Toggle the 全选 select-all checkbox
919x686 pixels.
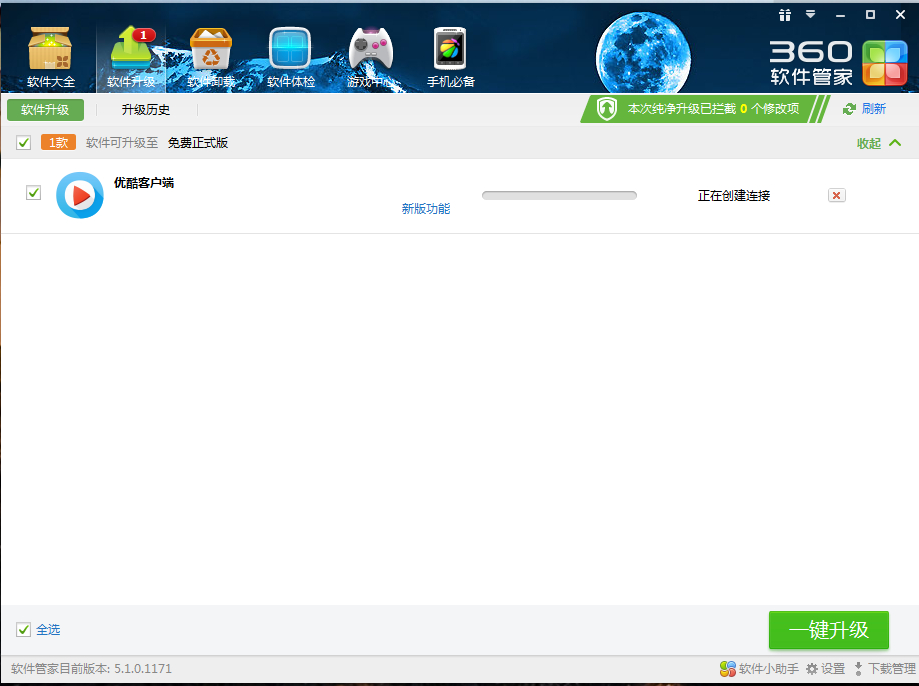click(x=23, y=630)
